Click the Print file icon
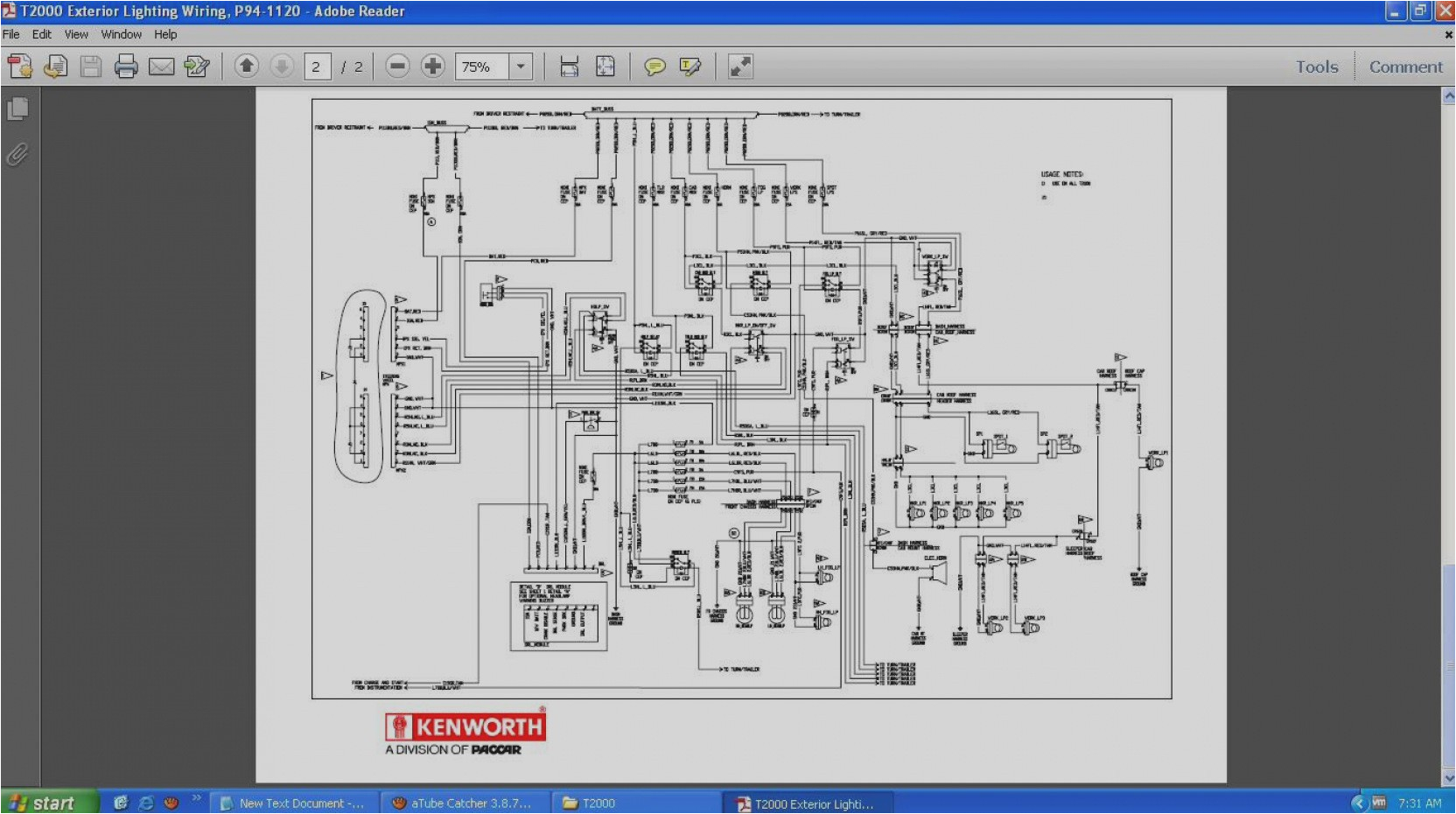Viewport: 1456px width, 814px height. click(x=126, y=67)
